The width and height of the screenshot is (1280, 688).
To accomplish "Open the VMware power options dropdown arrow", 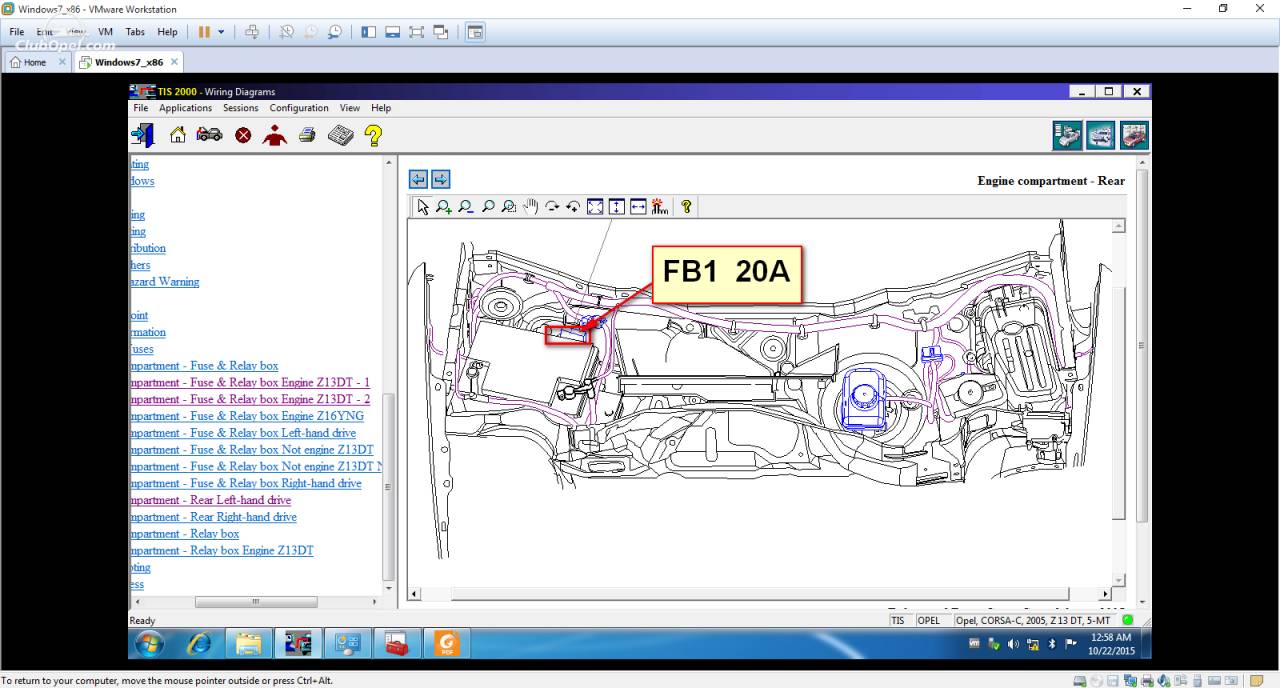I will [x=221, y=32].
